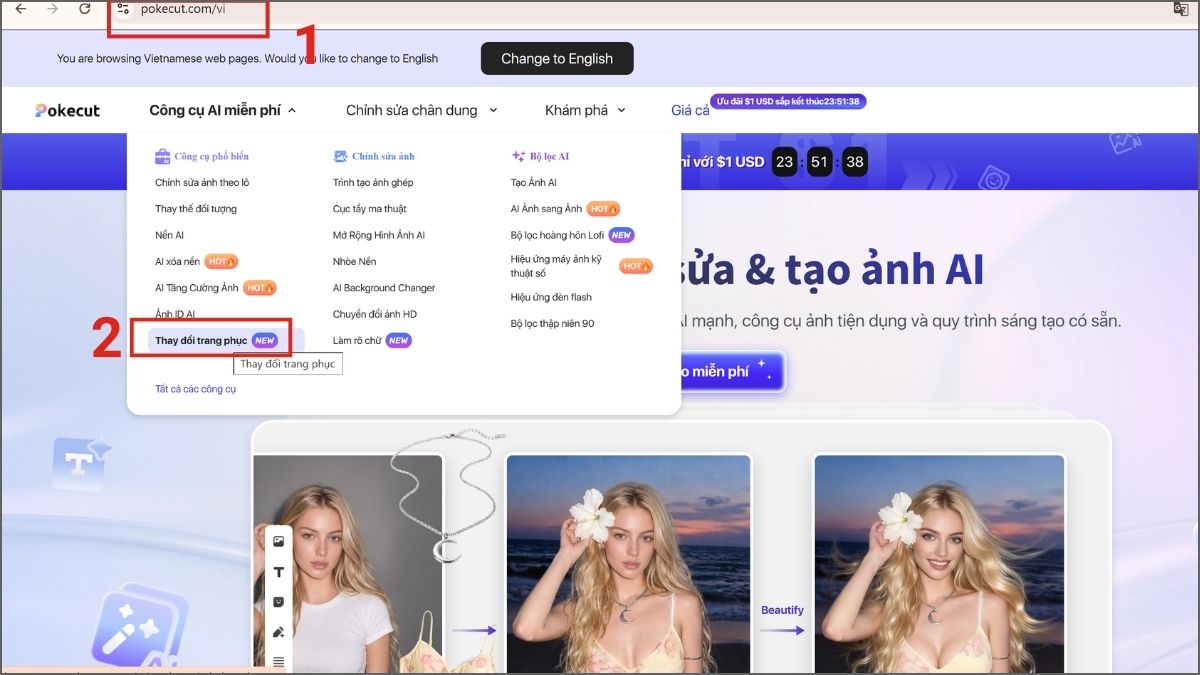Open "Mở Rộng Hình Ảnh AI" menu item
The width and height of the screenshot is (1200, 675).
(x=379, y=235)
